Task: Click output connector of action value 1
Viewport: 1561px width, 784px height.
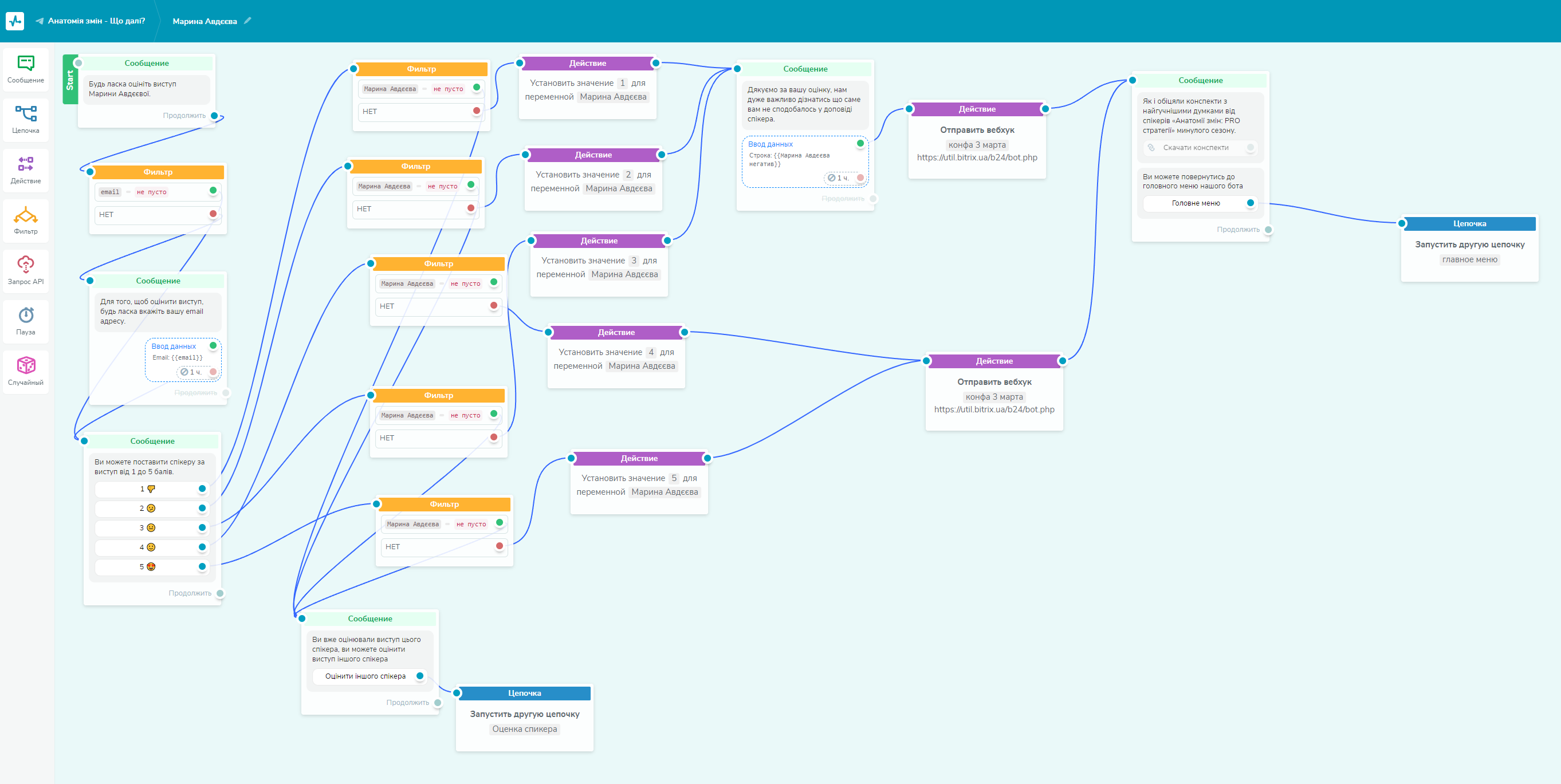Action: [x=655, y=63]
